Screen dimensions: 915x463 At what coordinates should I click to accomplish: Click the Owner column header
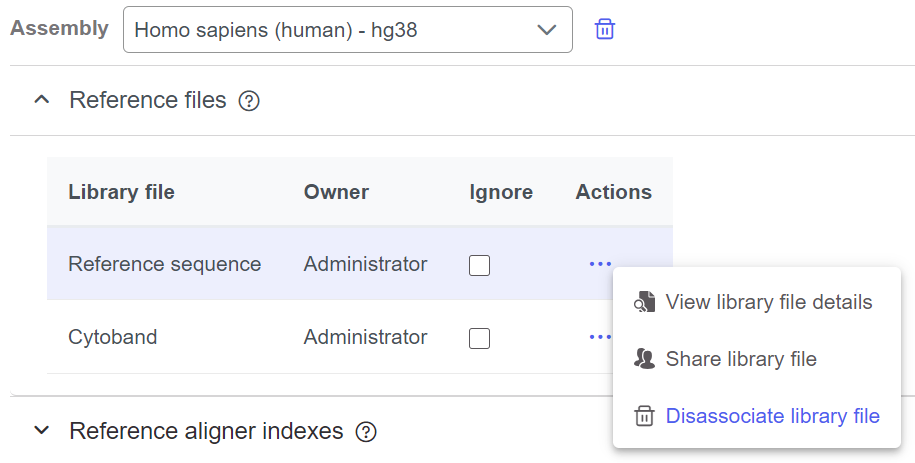pyautogui.click(x=336, y=192)
